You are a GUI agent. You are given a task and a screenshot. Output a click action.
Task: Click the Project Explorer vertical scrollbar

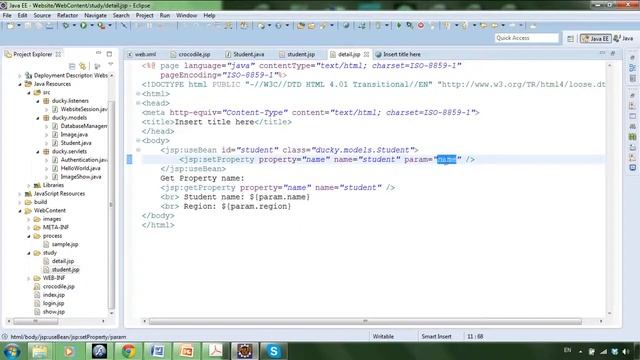pyautogui.click(x=111, y=204)
